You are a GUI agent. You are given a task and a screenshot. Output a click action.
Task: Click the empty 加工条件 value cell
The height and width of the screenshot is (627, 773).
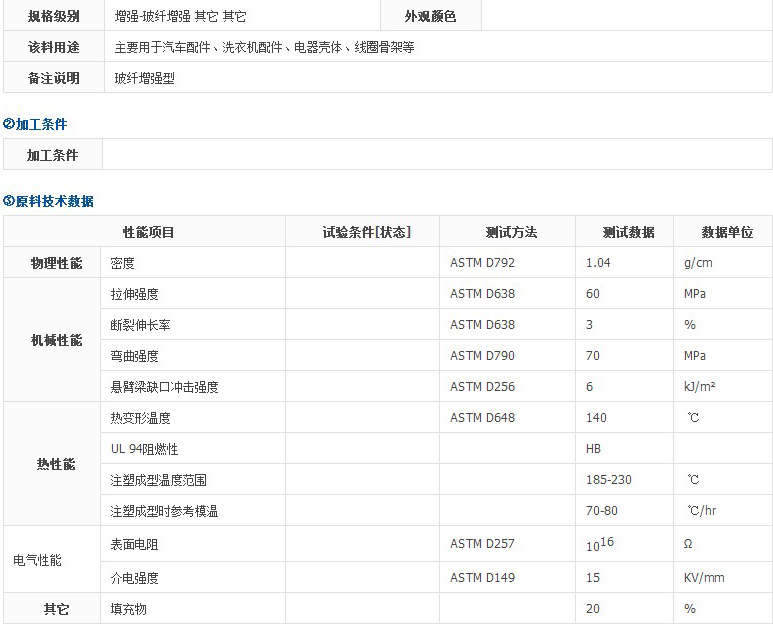click(x=437, y=155)
